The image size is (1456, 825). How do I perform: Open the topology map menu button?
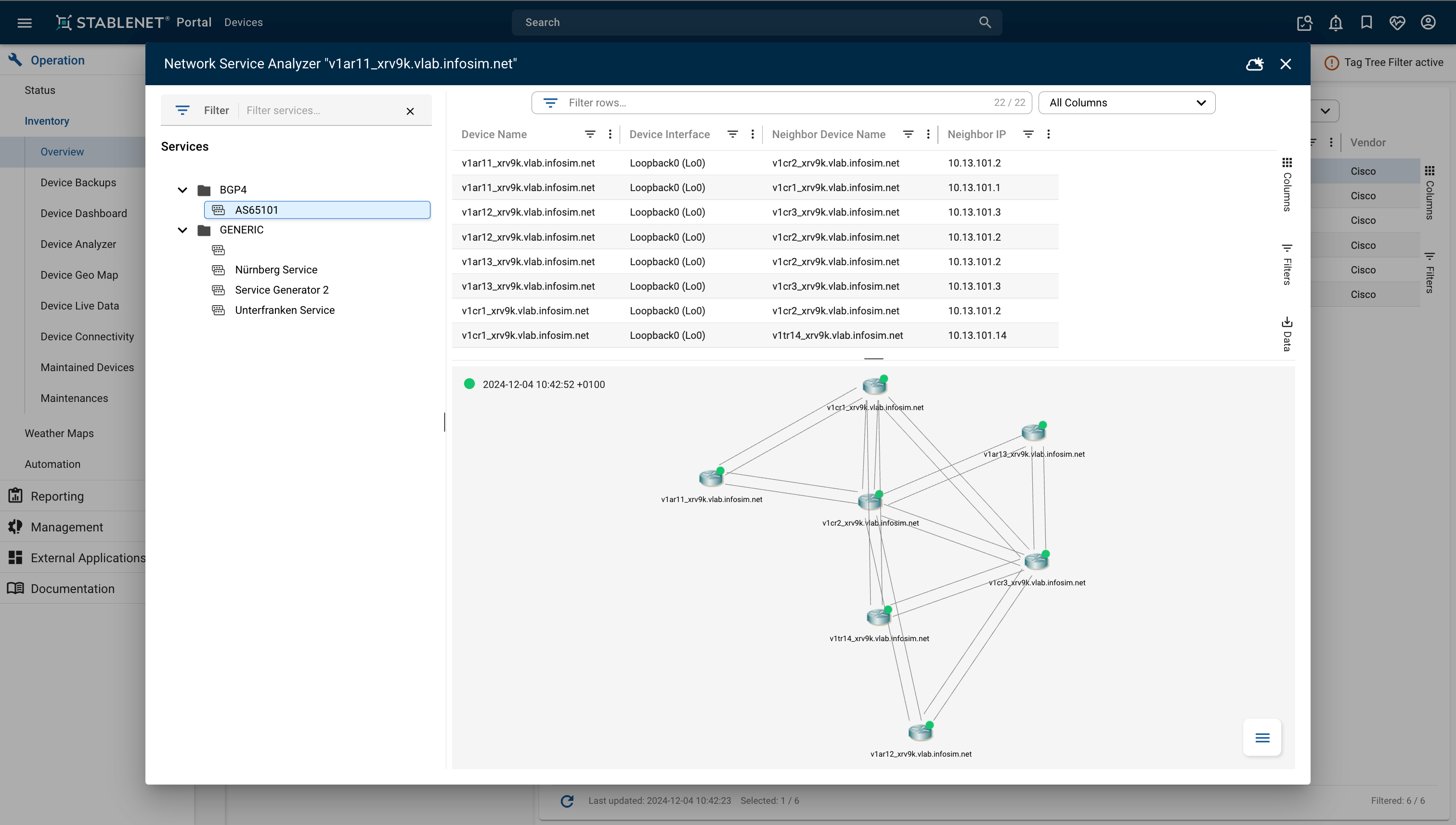tap(1261, 737)
